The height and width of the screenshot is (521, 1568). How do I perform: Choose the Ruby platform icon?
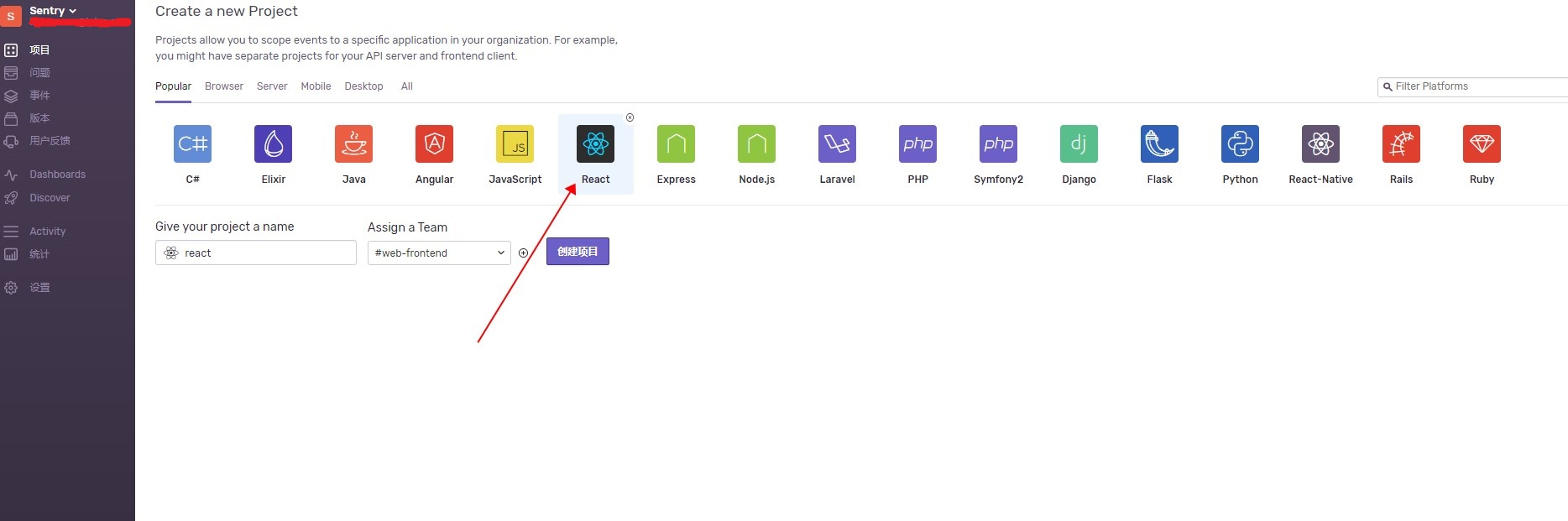click(1482, 143)
